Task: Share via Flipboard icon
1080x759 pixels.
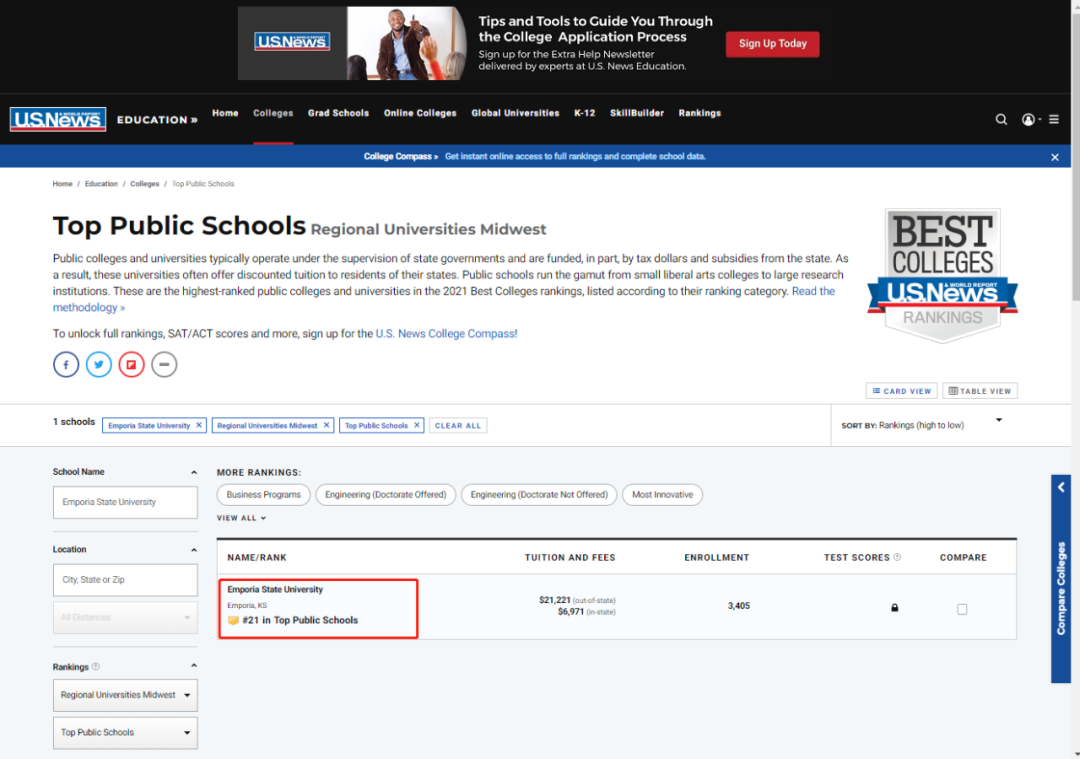Action: [132, 365]
